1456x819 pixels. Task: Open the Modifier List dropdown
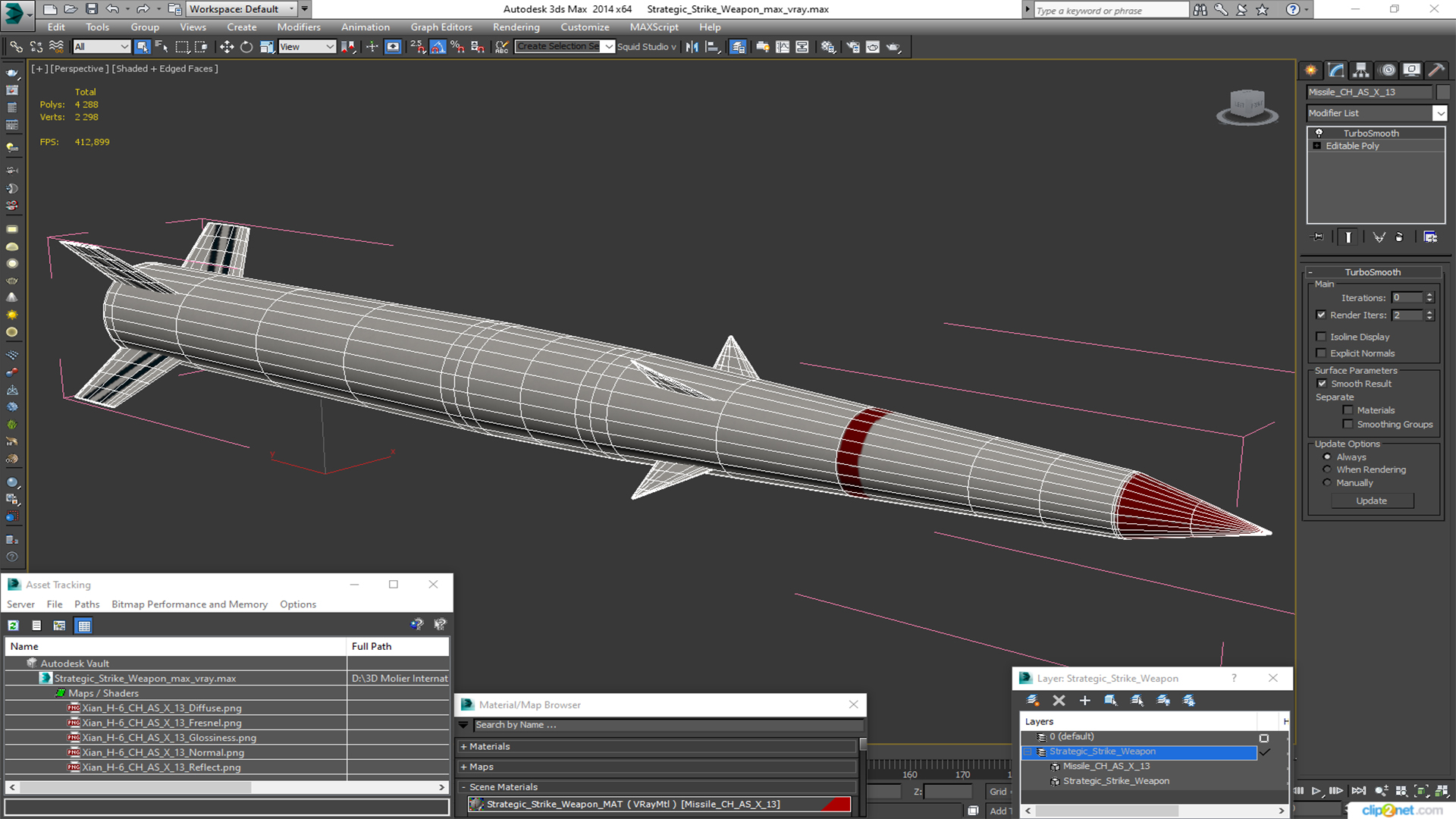(1439, 113)
